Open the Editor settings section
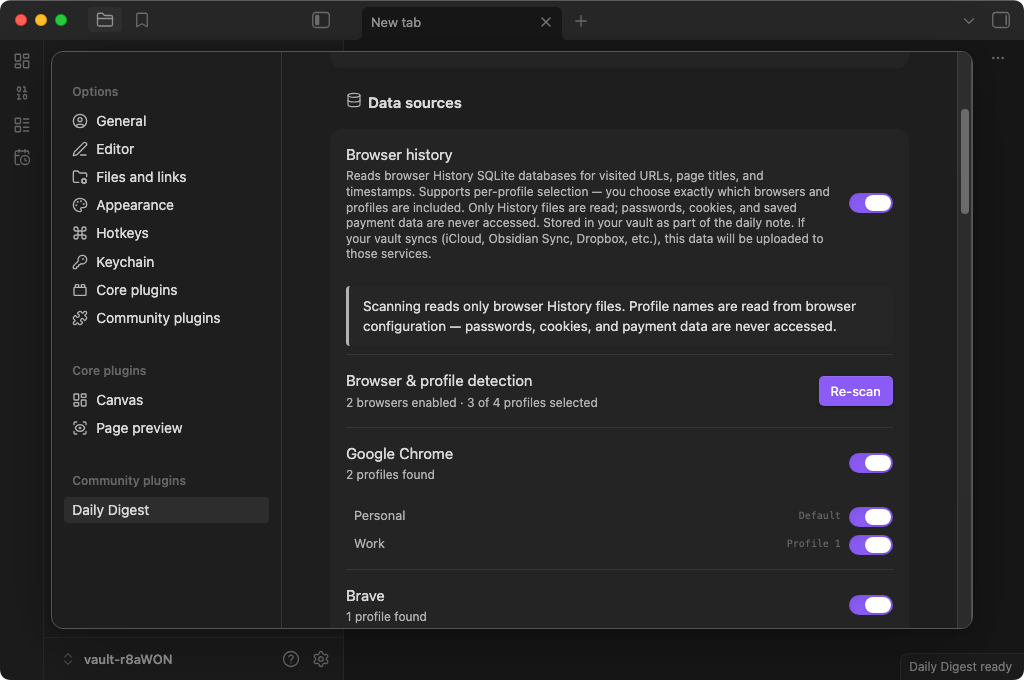The image size is (1024, 680). 167,149
